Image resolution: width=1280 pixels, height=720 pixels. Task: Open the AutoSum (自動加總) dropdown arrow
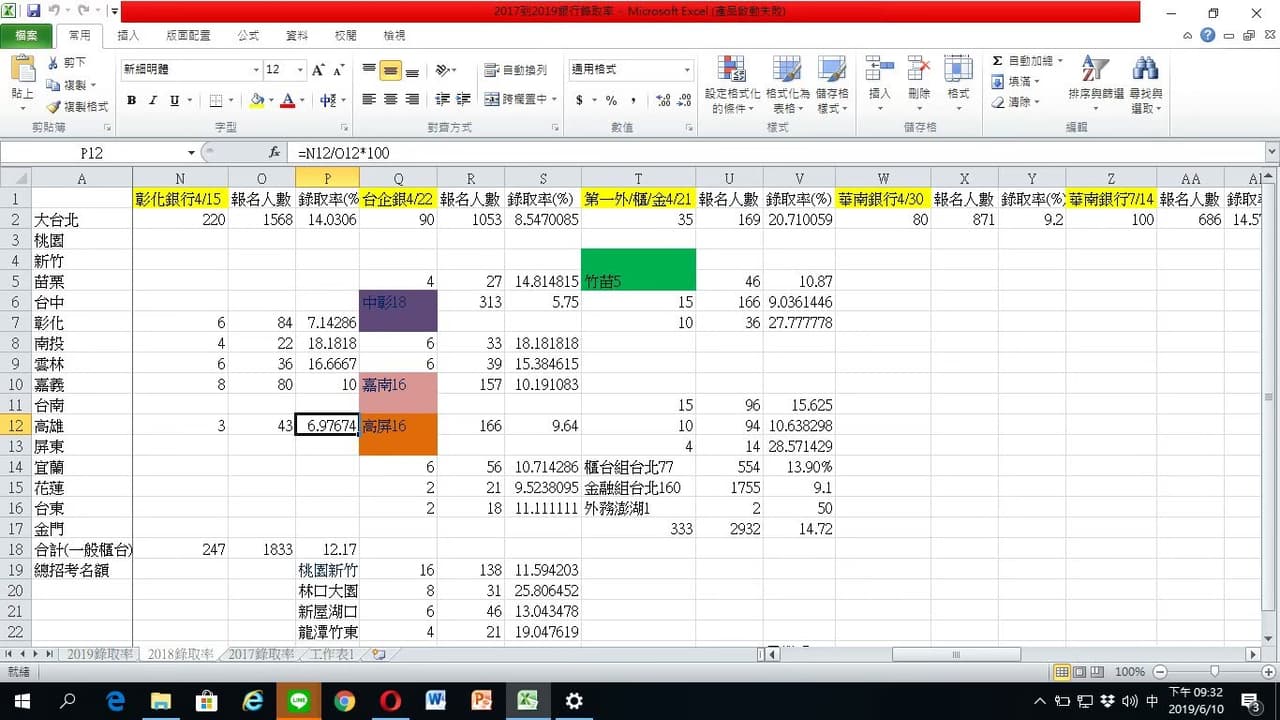pos(1060,61)
